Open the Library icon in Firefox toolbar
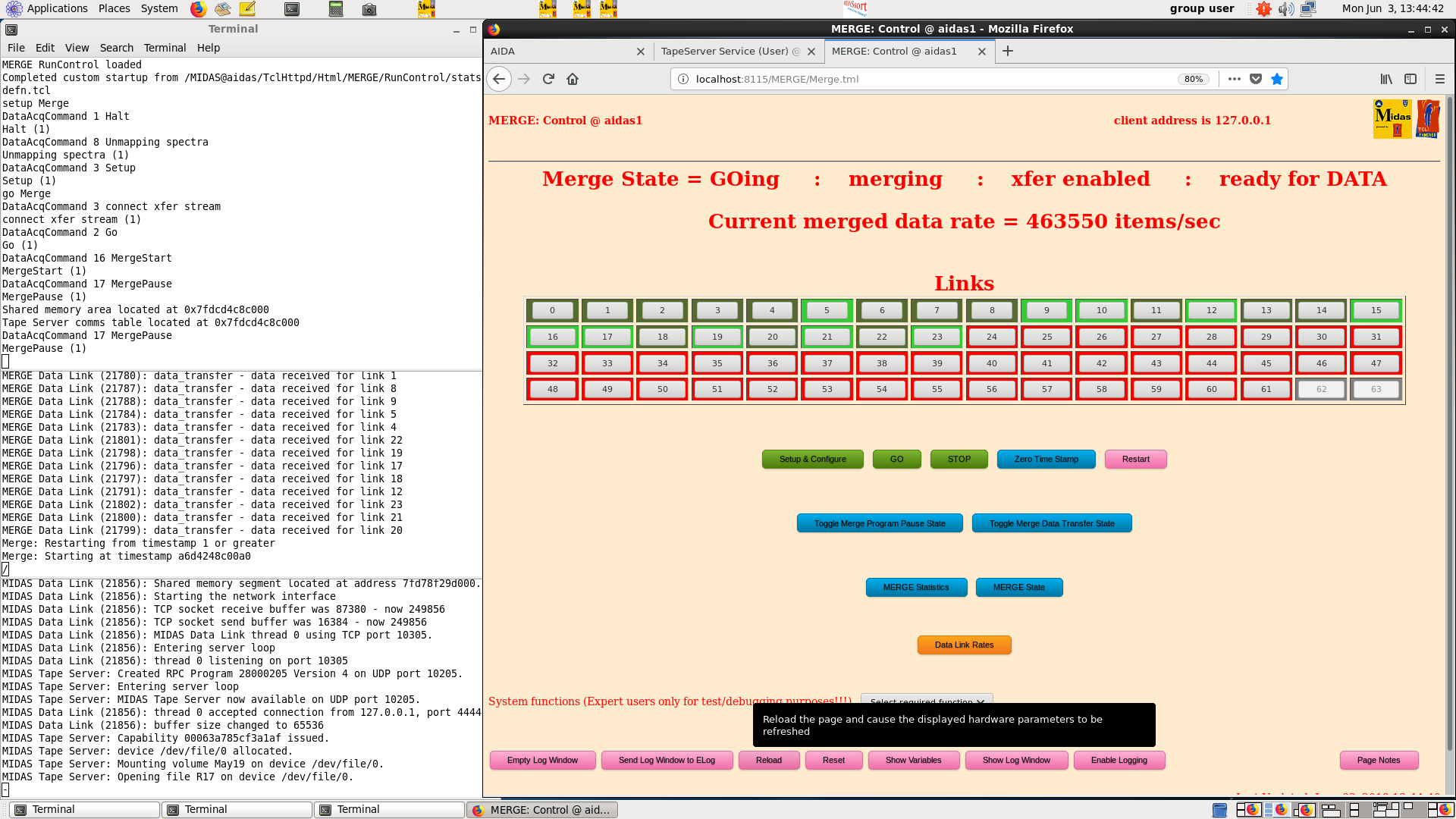The width and height of the screenshot is (1456, 819). 1386,79
